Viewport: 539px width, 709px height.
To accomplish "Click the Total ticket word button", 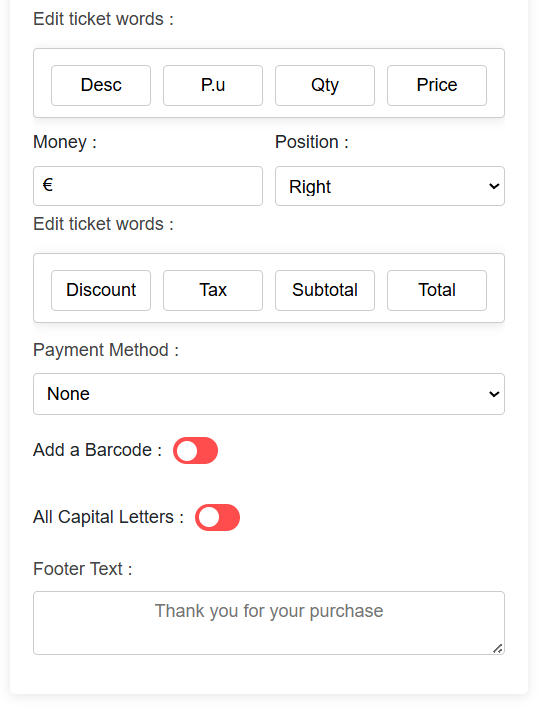I will pos(437,290).
